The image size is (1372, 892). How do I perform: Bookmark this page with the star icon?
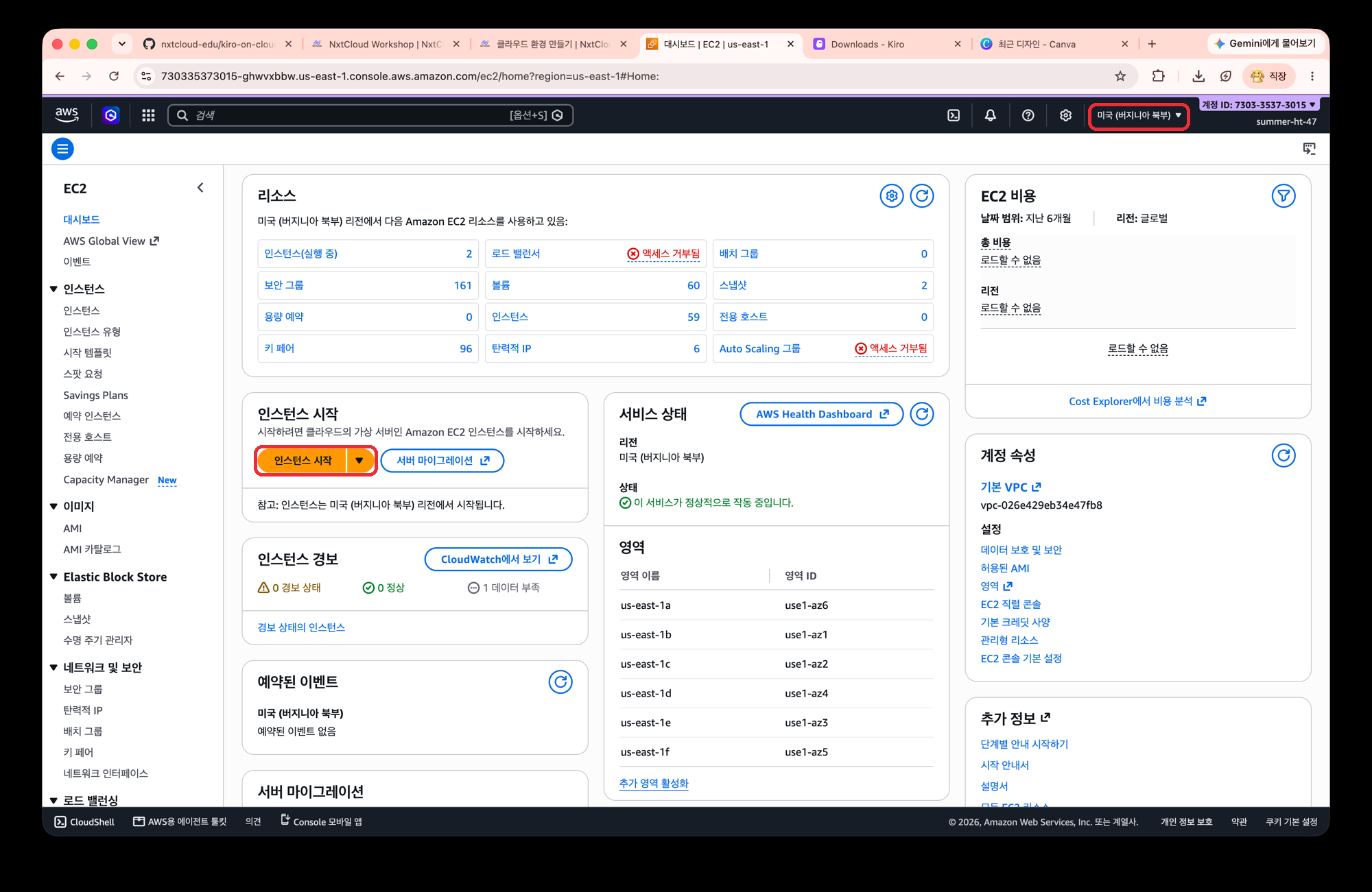click(x=1120, y=76)
